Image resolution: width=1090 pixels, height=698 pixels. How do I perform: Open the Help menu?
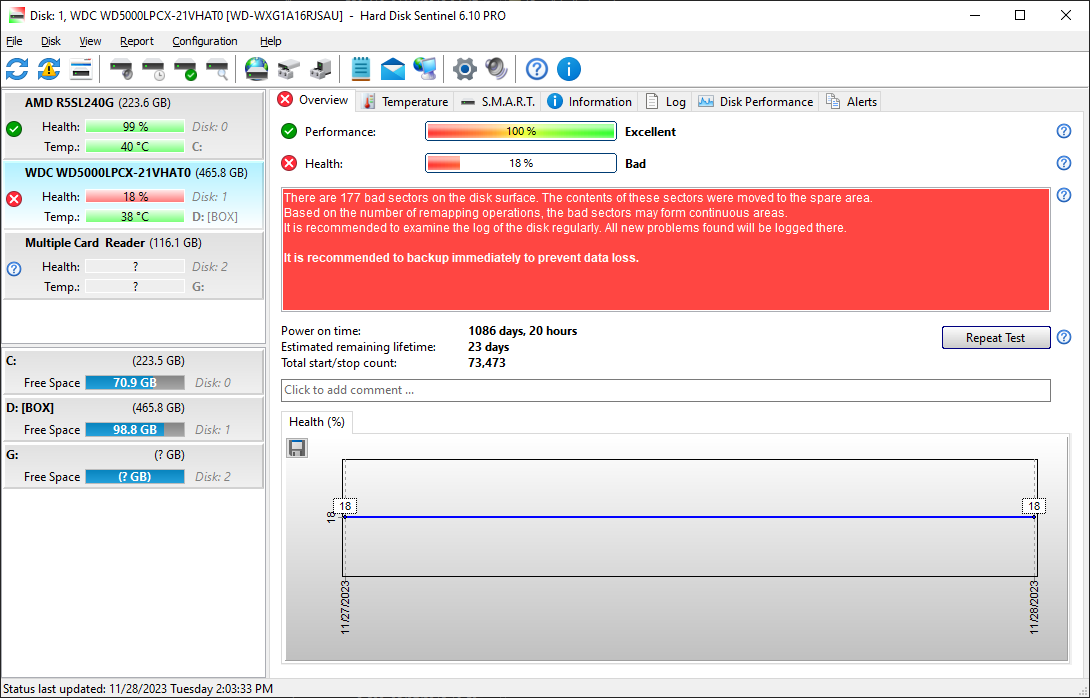270,41
